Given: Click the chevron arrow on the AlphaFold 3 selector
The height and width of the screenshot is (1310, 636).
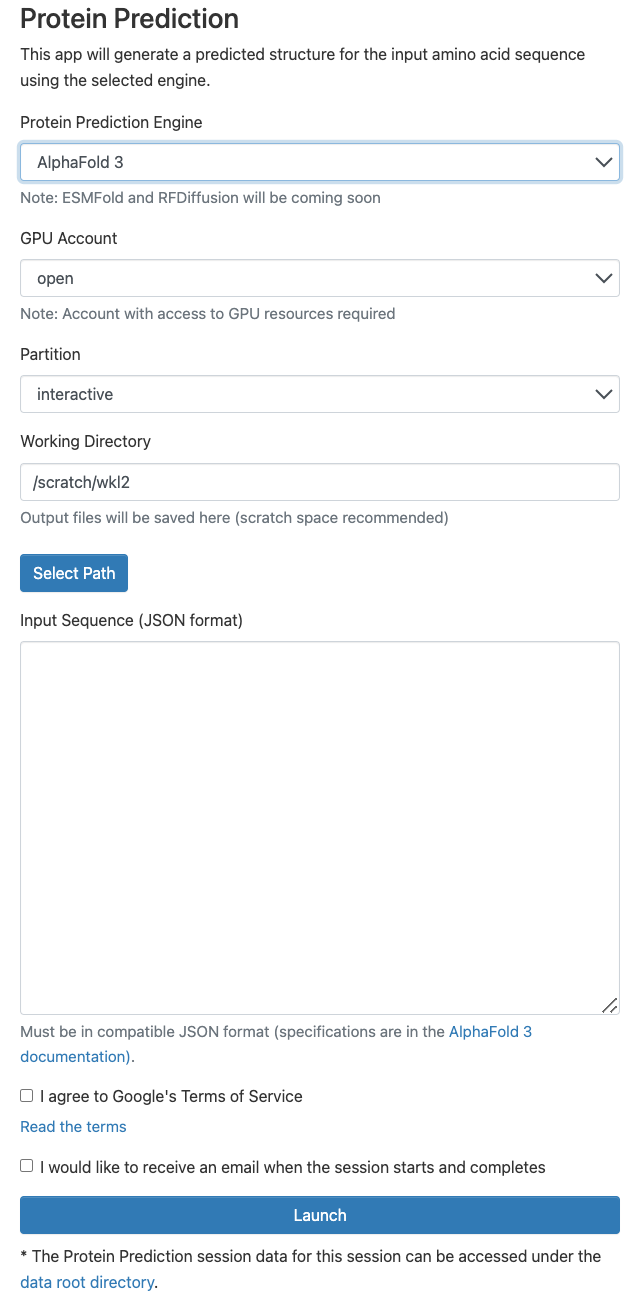Looking at the screenshot, I should click(603, 162).
